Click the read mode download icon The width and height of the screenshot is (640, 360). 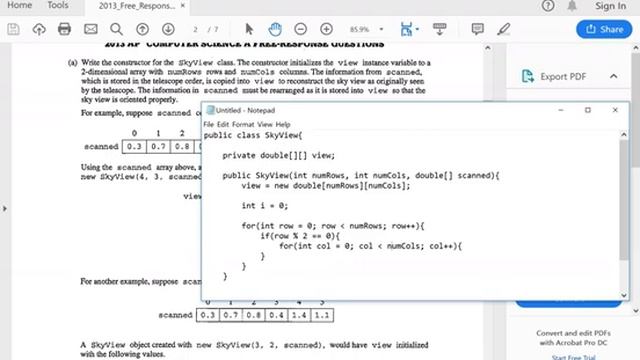coord(440,29)
